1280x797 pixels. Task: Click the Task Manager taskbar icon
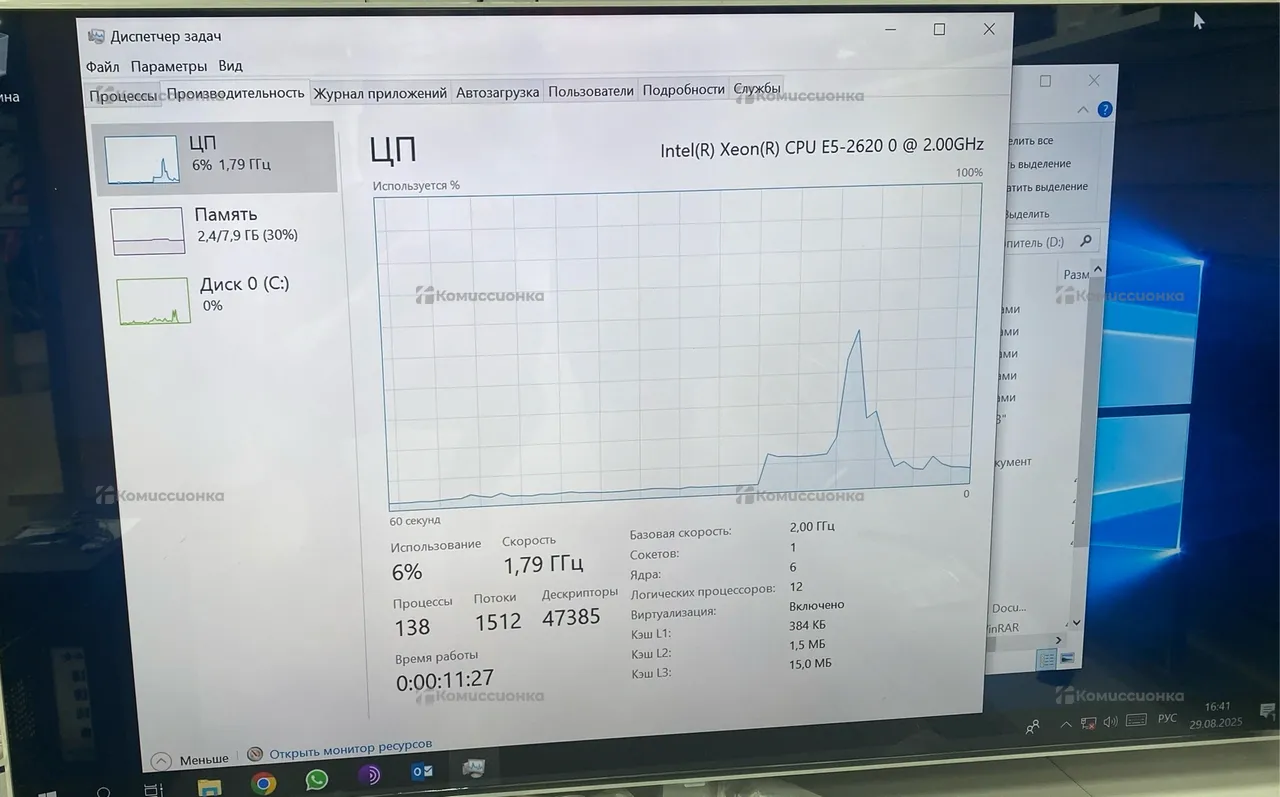click(473, 768)
